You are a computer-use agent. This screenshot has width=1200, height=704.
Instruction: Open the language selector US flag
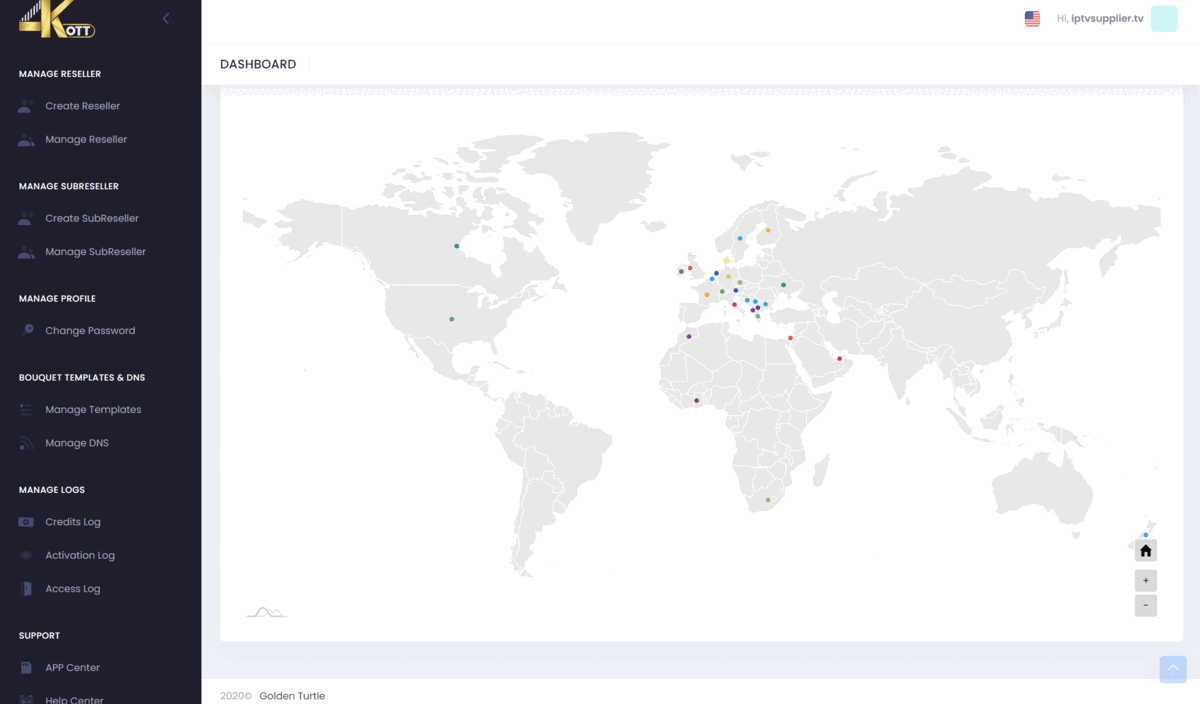click(x=1032, y=19)
